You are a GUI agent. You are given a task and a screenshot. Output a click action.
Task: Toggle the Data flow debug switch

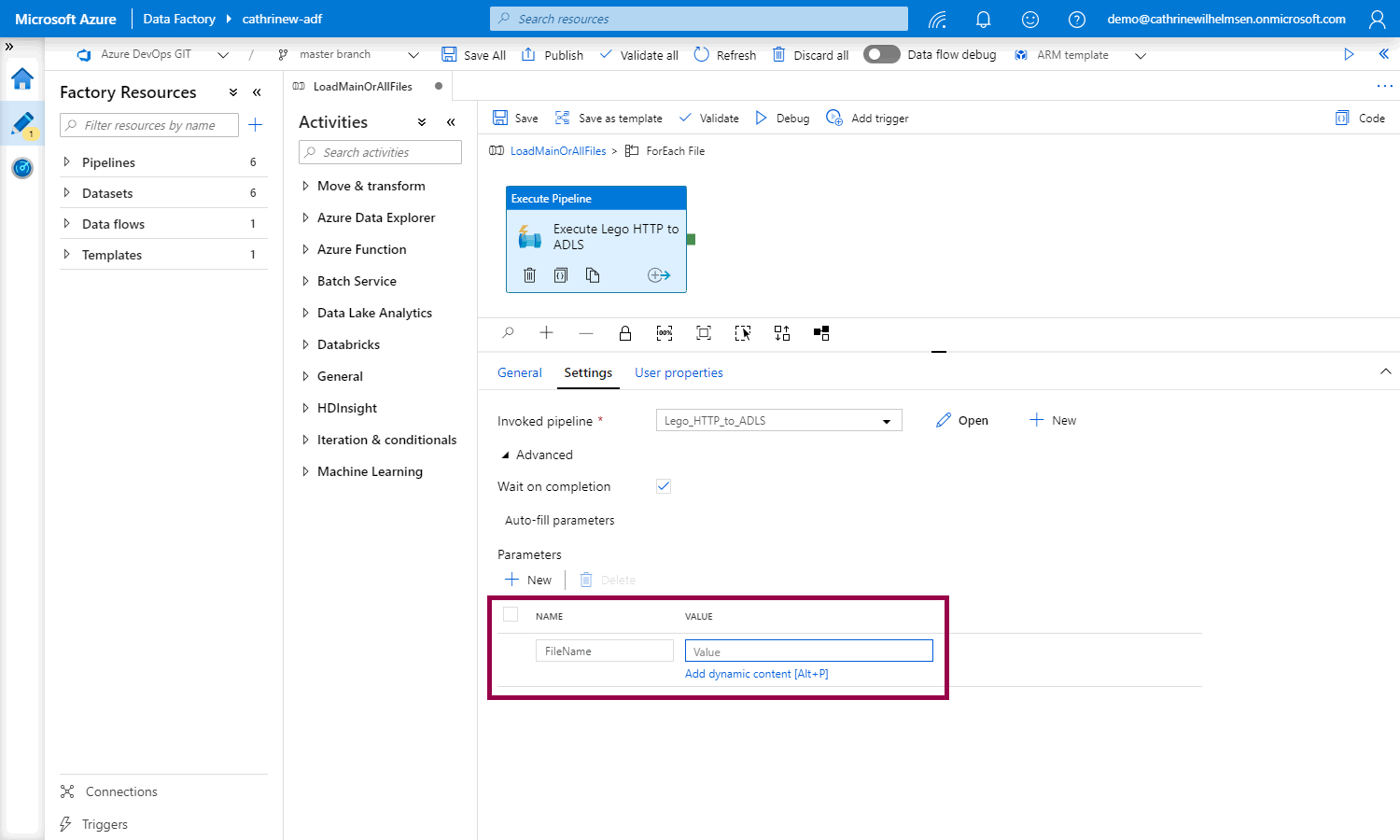[881, 54]
